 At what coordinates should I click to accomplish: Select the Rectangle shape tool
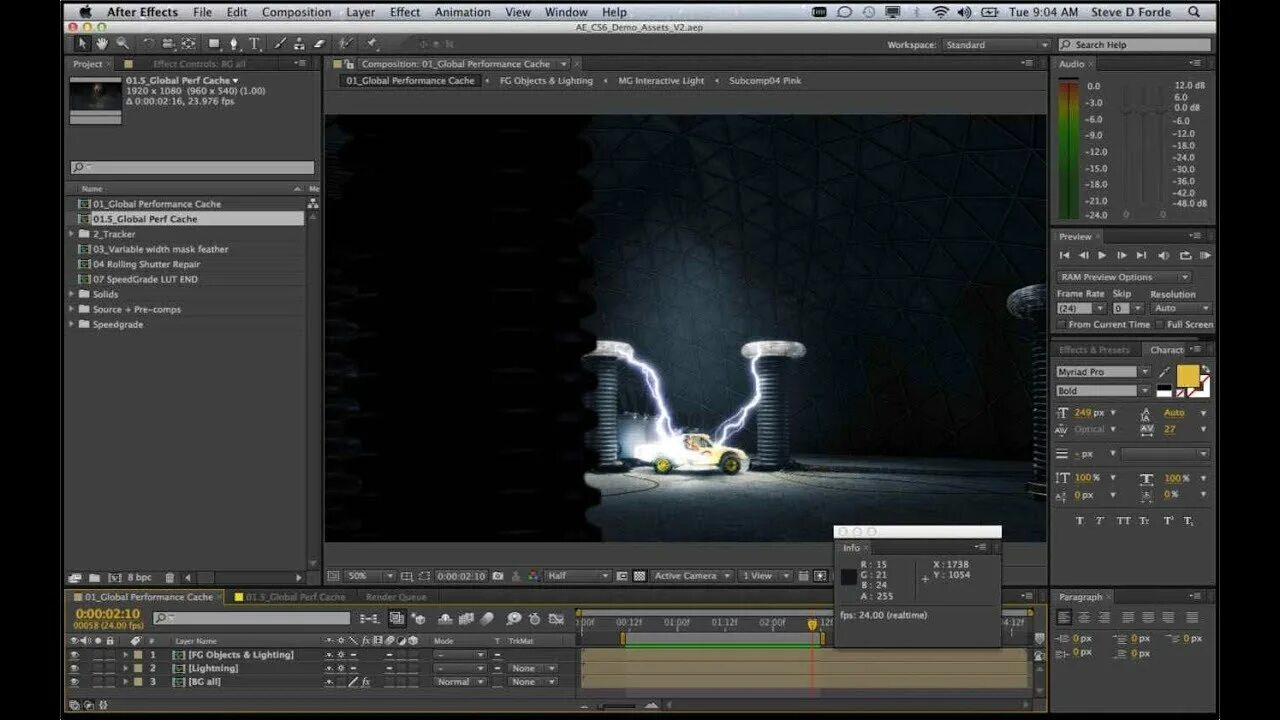[214, 44]
